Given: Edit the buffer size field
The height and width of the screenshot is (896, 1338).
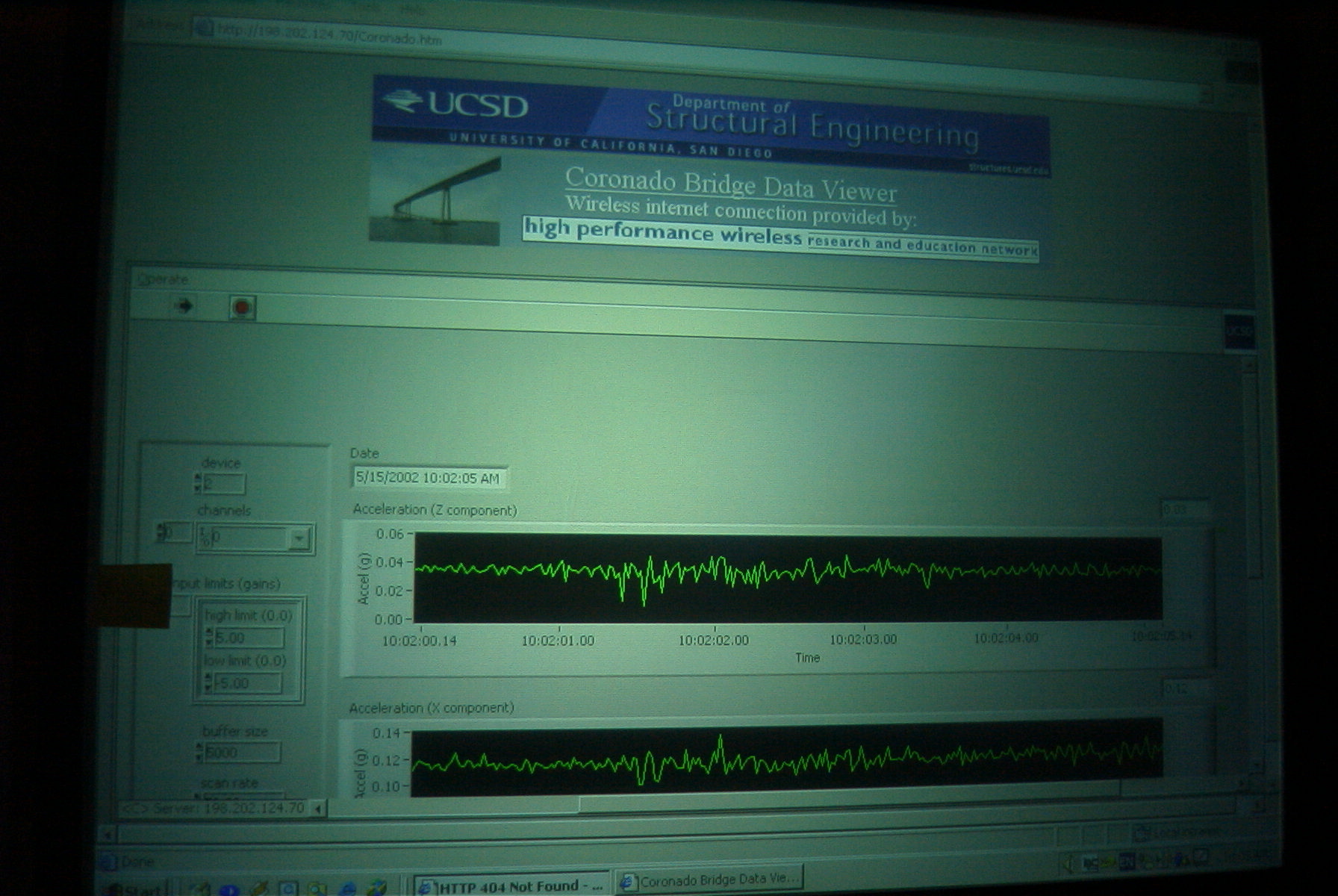Looking at the screenshot, I should (x=242, y=753).
